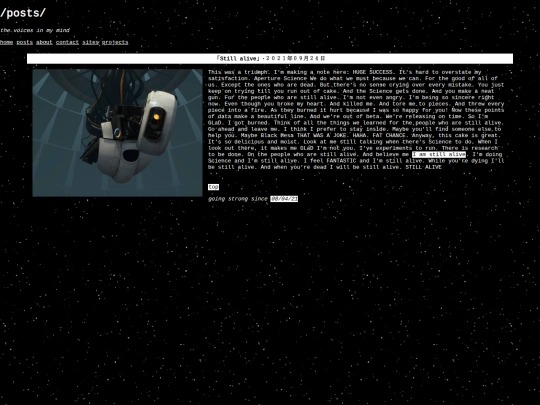Visit the sites navigation link
This screenshot has width=540, height=405.
(91, 42)
